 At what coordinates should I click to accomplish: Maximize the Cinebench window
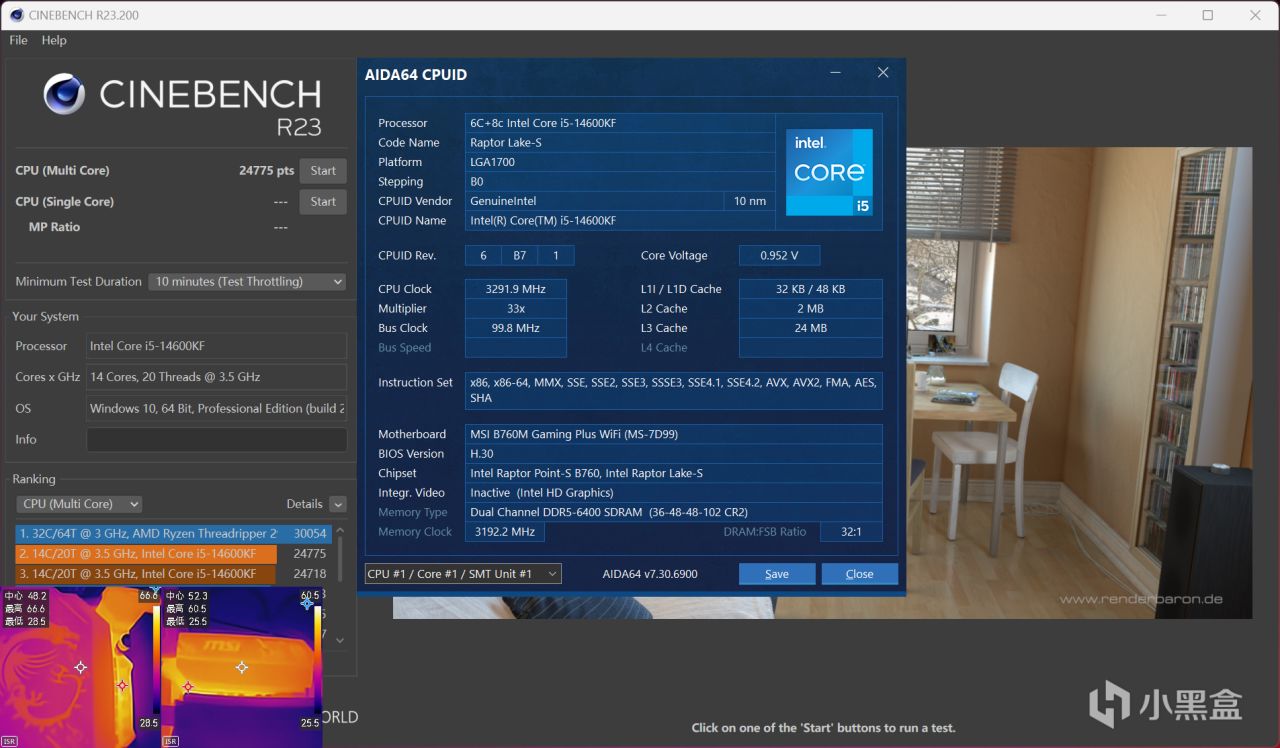(x=1208, y=15)
